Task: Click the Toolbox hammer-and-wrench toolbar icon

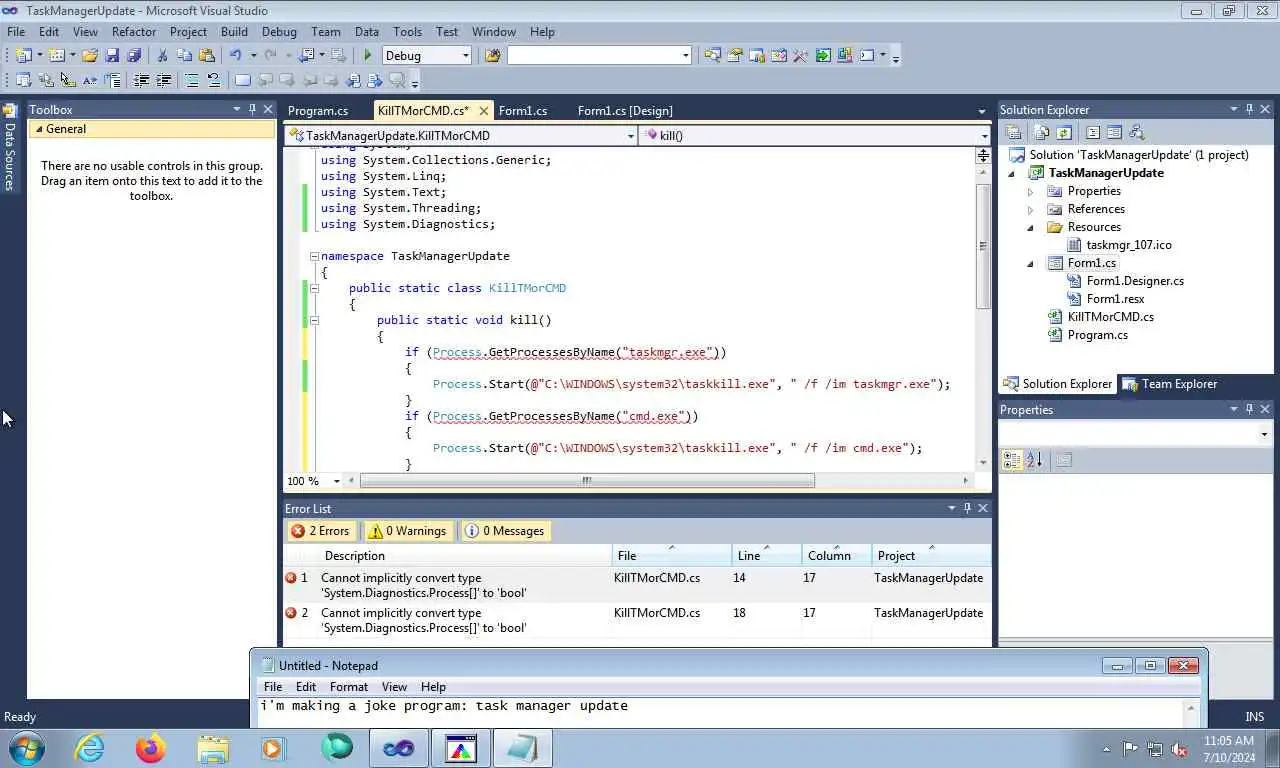Action: click(800, 56)
